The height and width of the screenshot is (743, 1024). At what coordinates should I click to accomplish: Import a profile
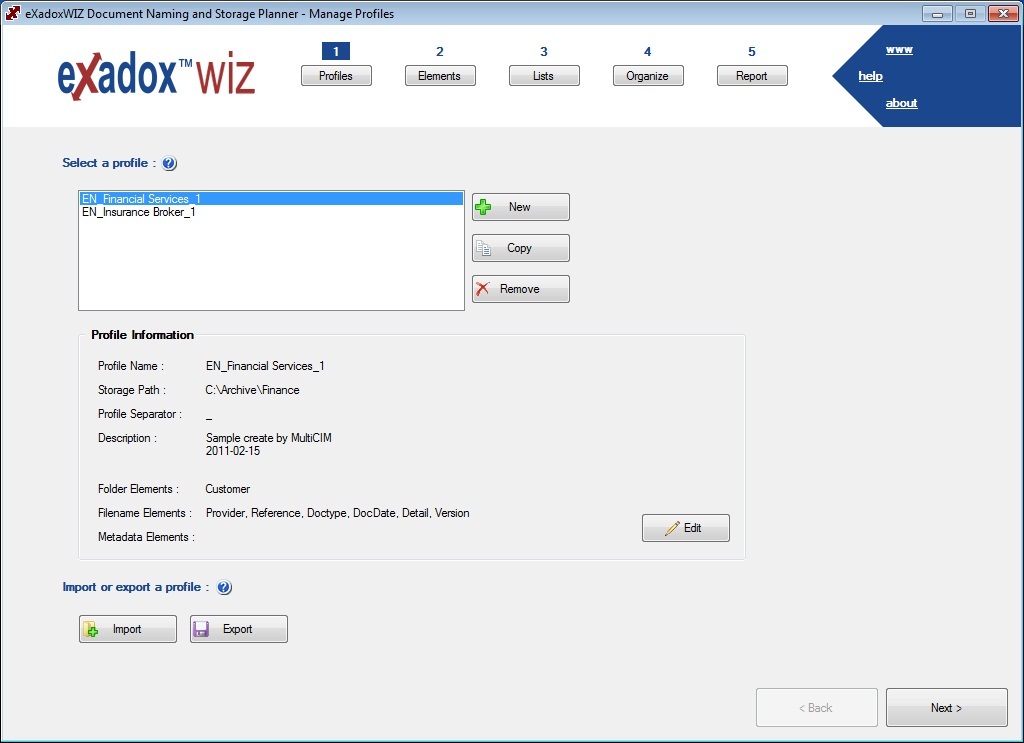128,629
